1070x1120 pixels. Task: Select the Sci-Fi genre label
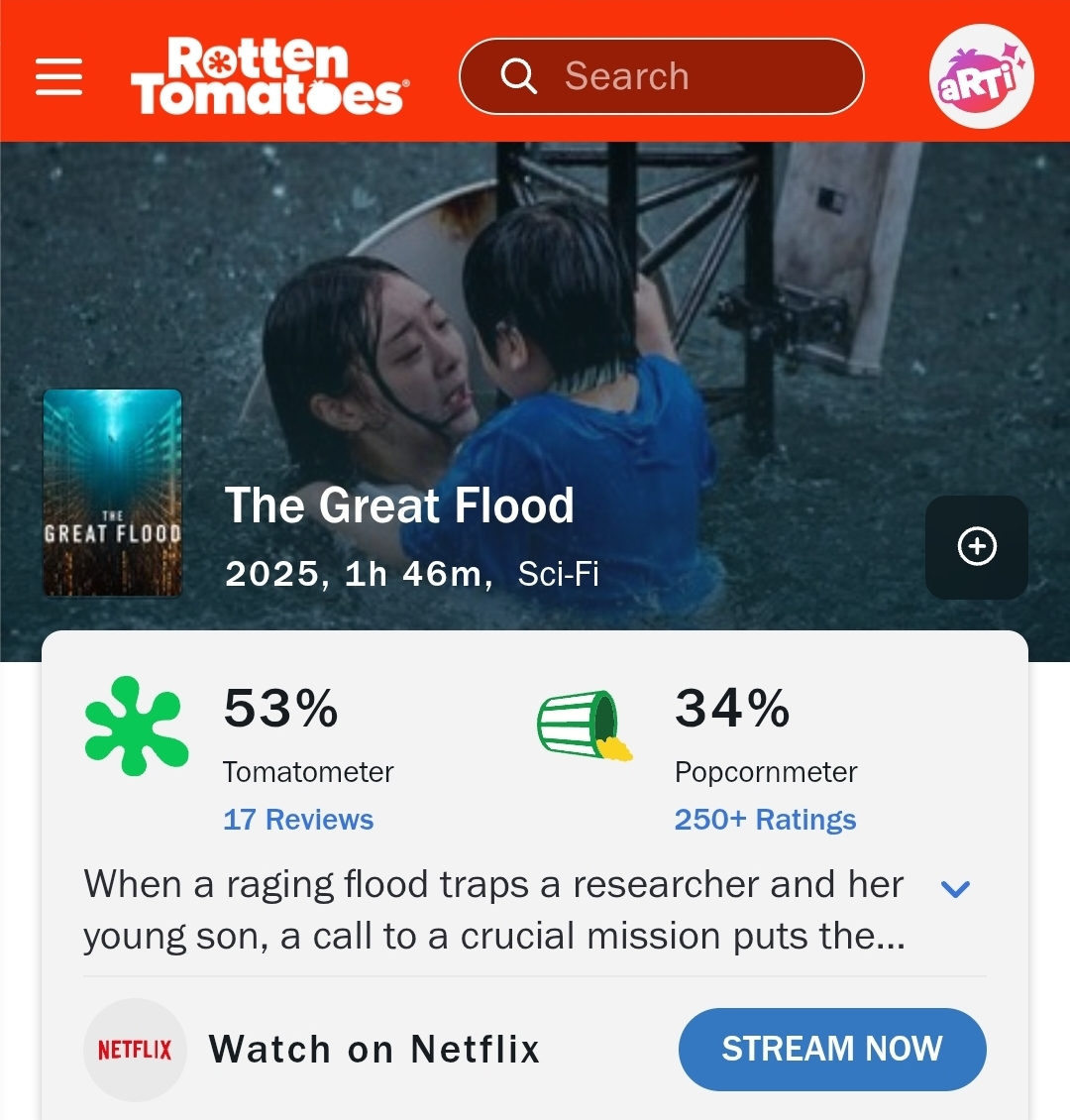558,574
